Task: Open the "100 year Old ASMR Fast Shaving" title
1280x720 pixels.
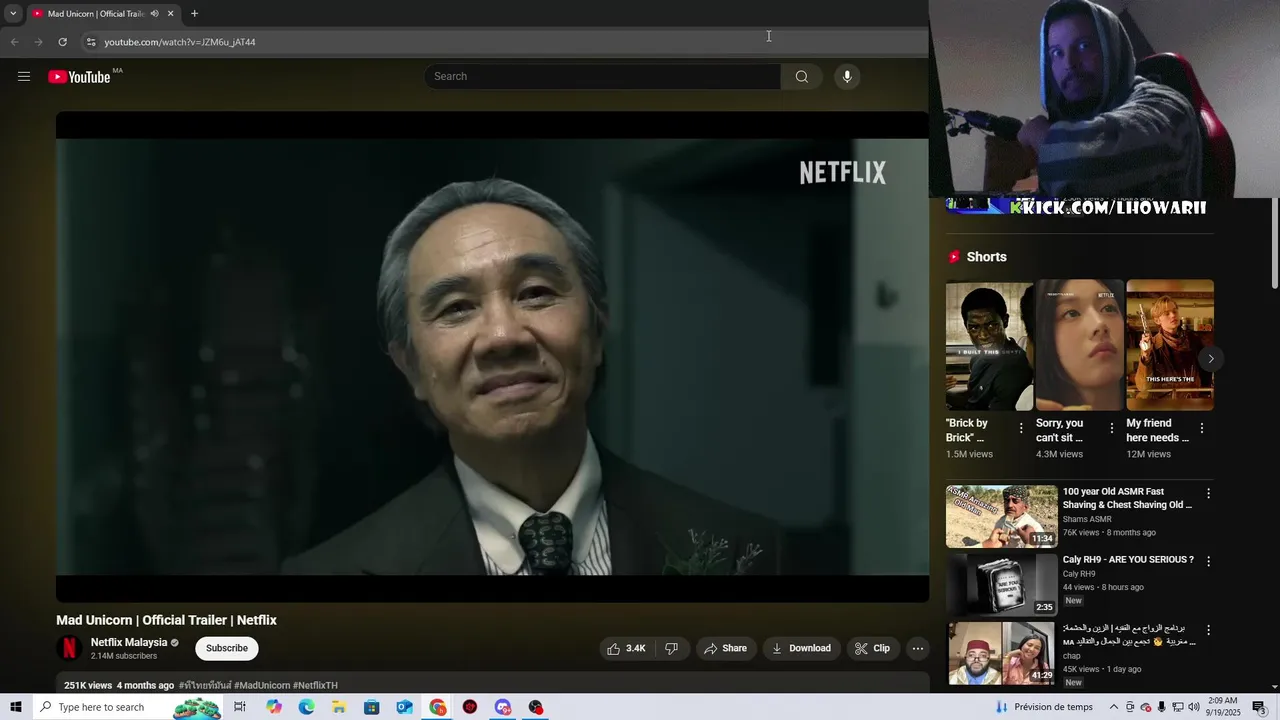Action: coord(1127,498)
